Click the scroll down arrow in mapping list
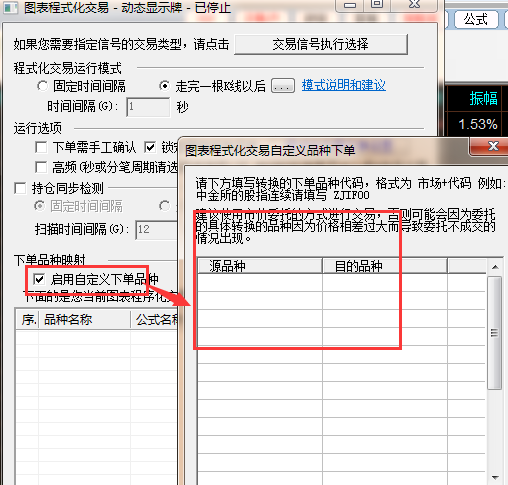This screenshot has height=485, width=508. click(495, 478)
